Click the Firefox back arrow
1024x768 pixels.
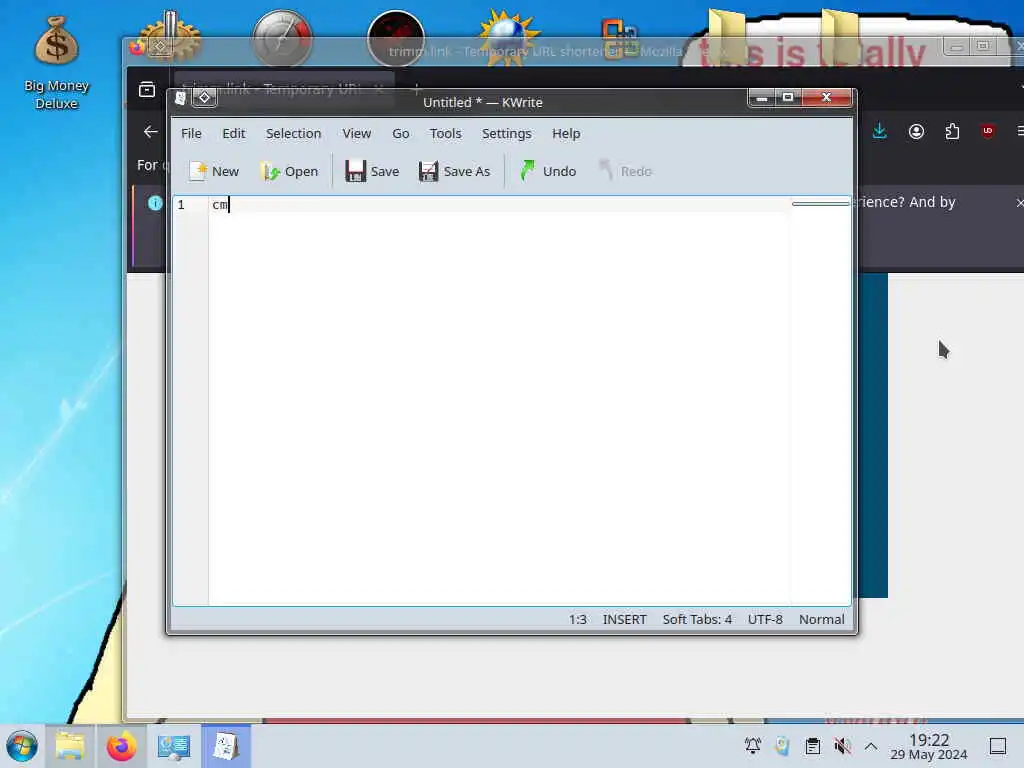[x=151, y=132]
